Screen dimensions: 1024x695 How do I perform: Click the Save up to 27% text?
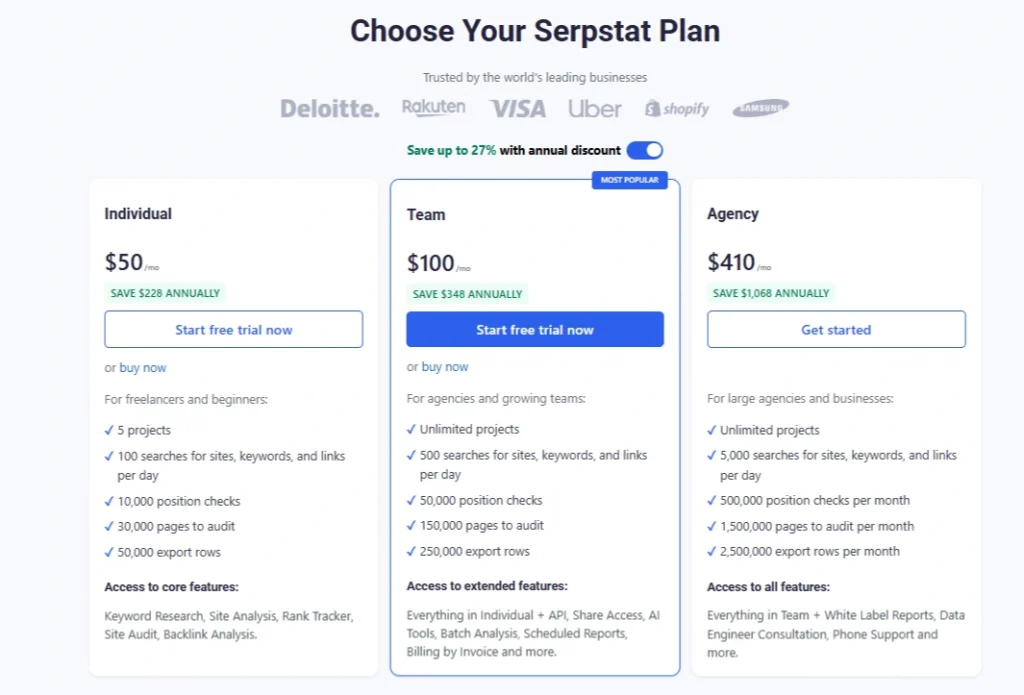pos(451,150)
